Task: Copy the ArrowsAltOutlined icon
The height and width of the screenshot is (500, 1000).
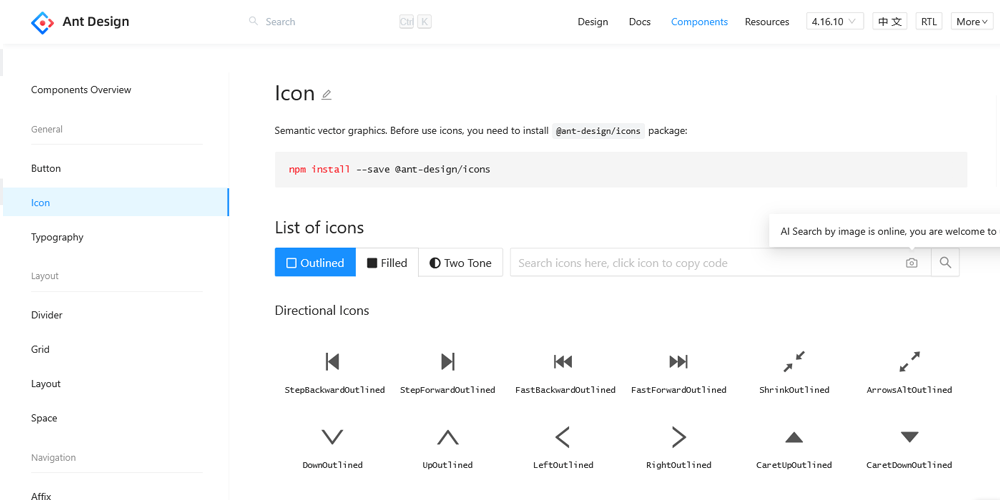Action: (909, 362)
